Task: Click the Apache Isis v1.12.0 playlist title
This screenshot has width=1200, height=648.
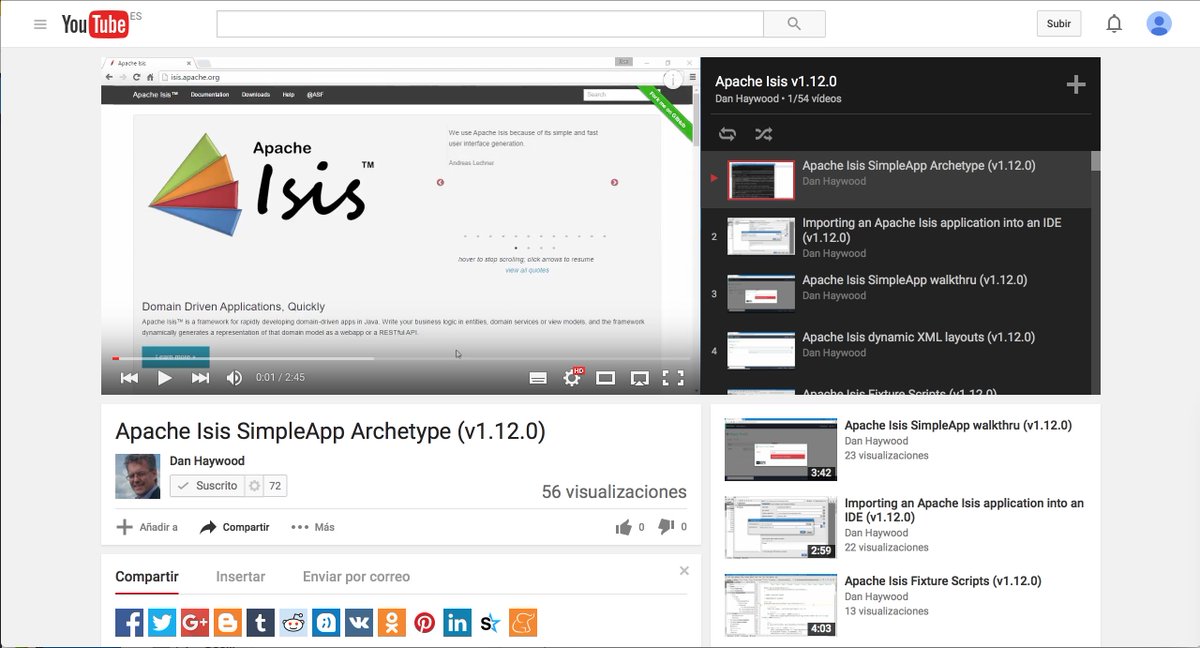Action: tap(776, 81)
